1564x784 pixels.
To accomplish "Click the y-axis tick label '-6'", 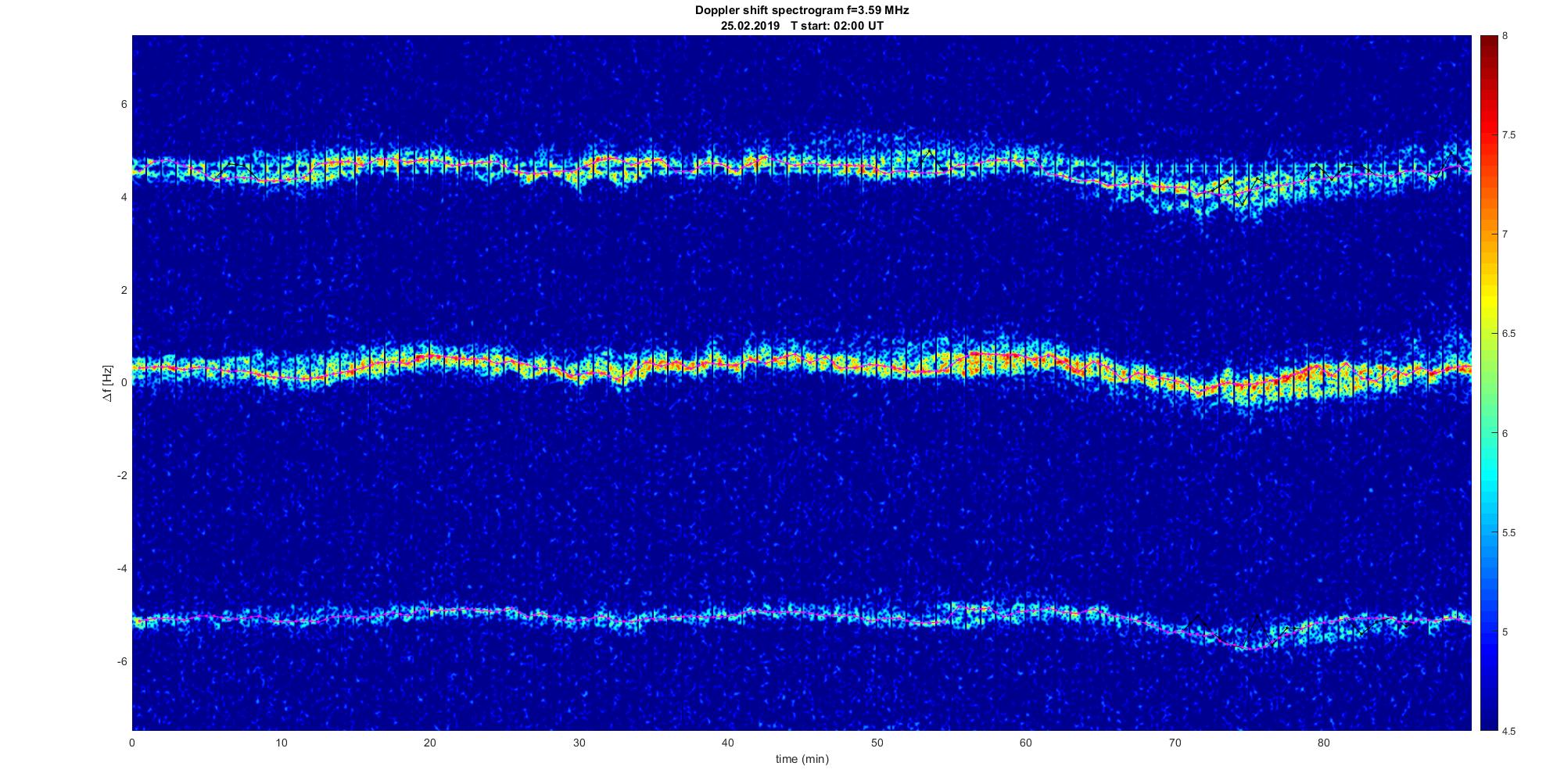I will point(122,661).
